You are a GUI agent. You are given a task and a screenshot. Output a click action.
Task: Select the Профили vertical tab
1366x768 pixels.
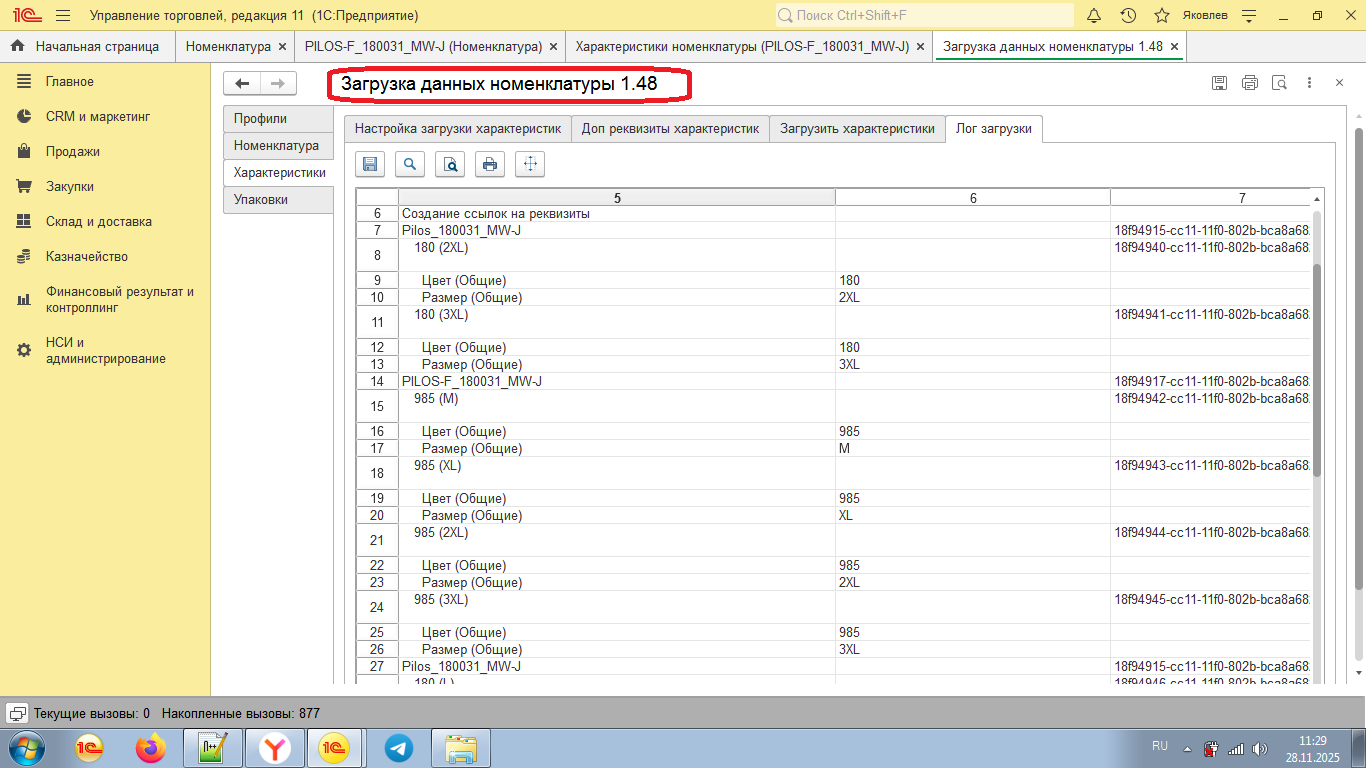[278, 119]
